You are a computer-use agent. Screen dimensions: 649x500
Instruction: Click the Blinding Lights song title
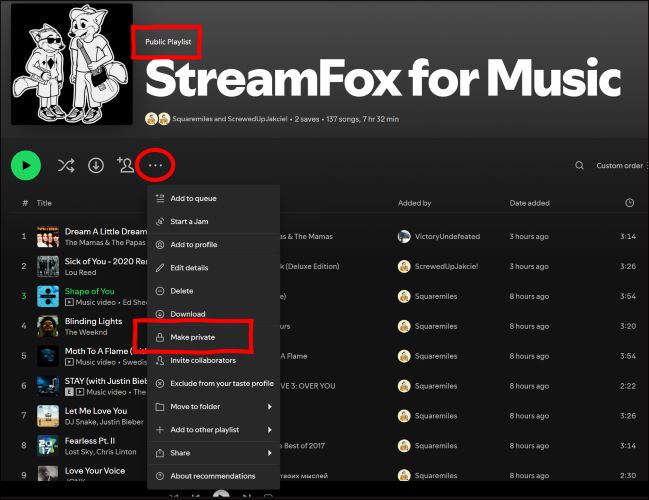(x=94, y=321)
